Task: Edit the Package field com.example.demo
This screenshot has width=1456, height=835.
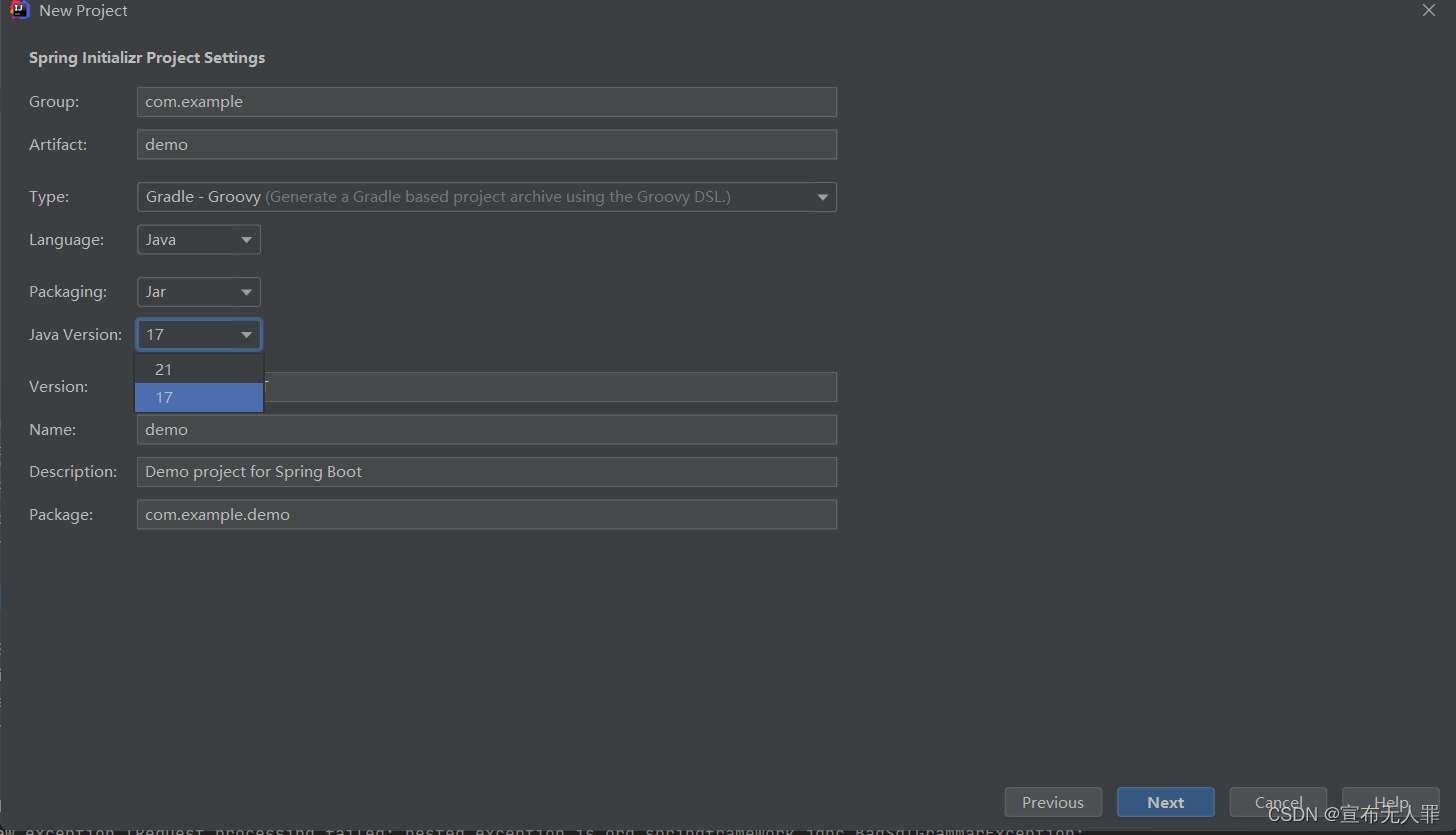Action: (487, 515)
